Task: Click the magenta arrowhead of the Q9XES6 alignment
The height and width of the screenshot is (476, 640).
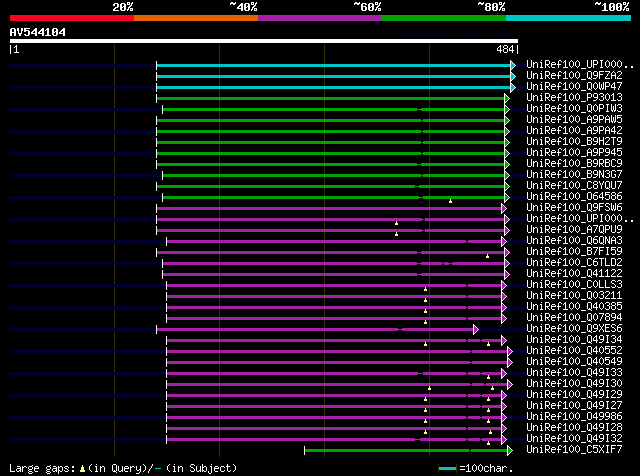Action: point(476,329)
